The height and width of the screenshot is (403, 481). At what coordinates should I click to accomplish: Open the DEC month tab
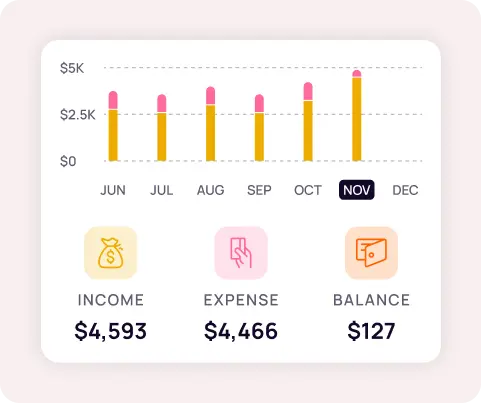click(405, 190)
